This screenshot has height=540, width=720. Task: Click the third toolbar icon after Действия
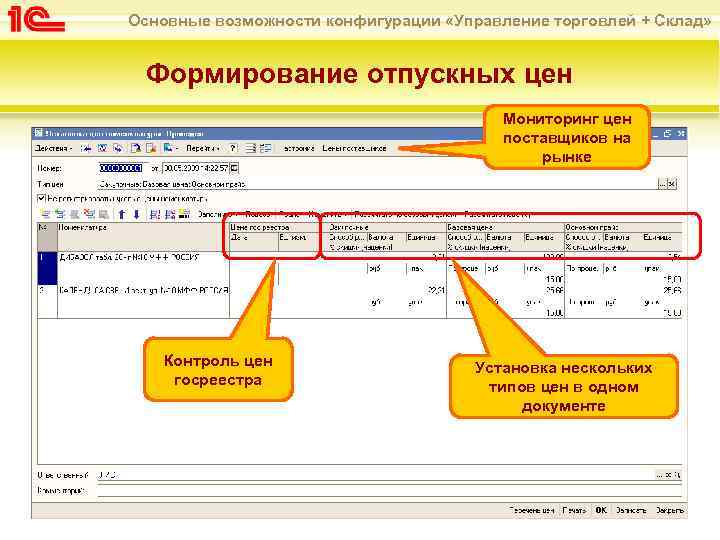(118, 148)
